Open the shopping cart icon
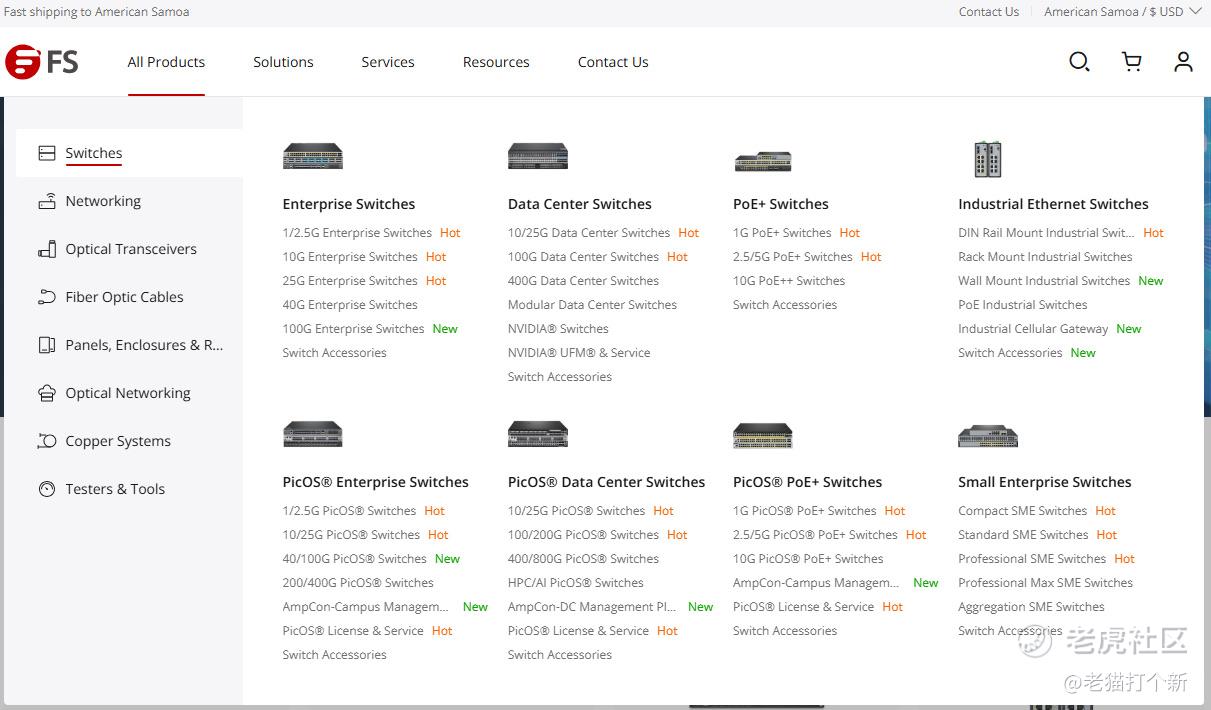 (x=1132, y=62)
